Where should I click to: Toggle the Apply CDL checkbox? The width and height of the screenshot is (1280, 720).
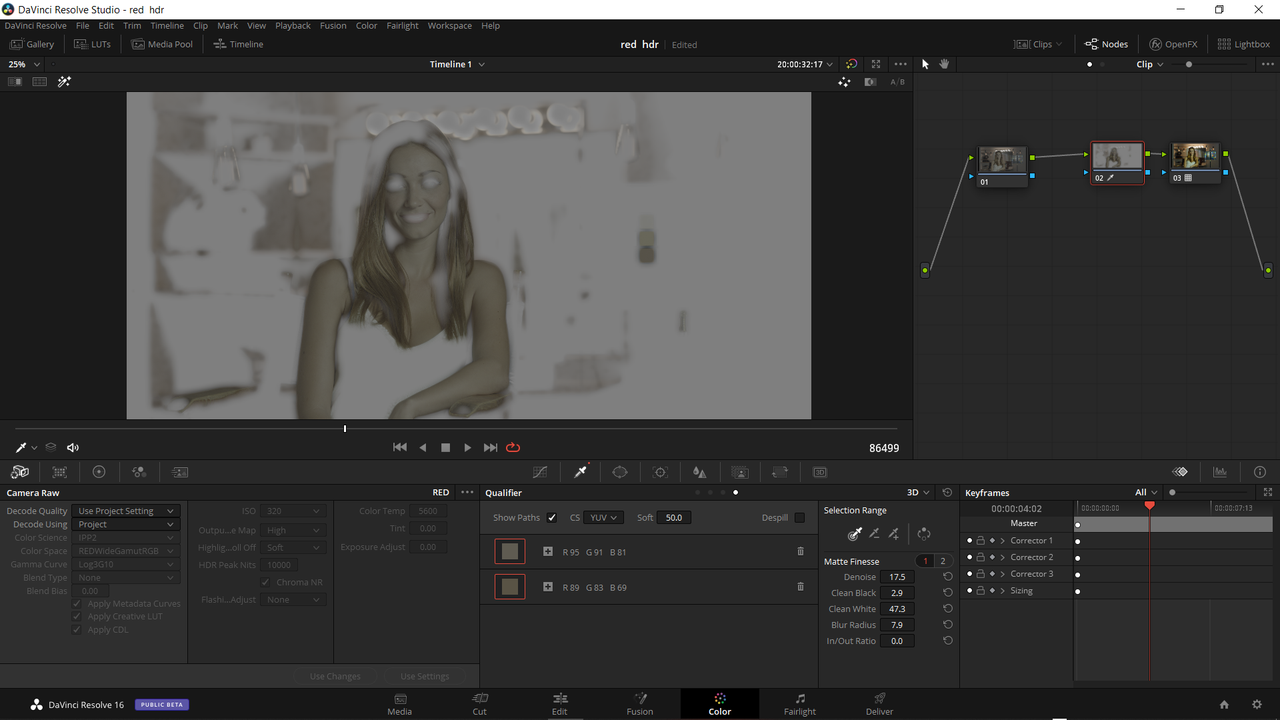click(77, 630)
